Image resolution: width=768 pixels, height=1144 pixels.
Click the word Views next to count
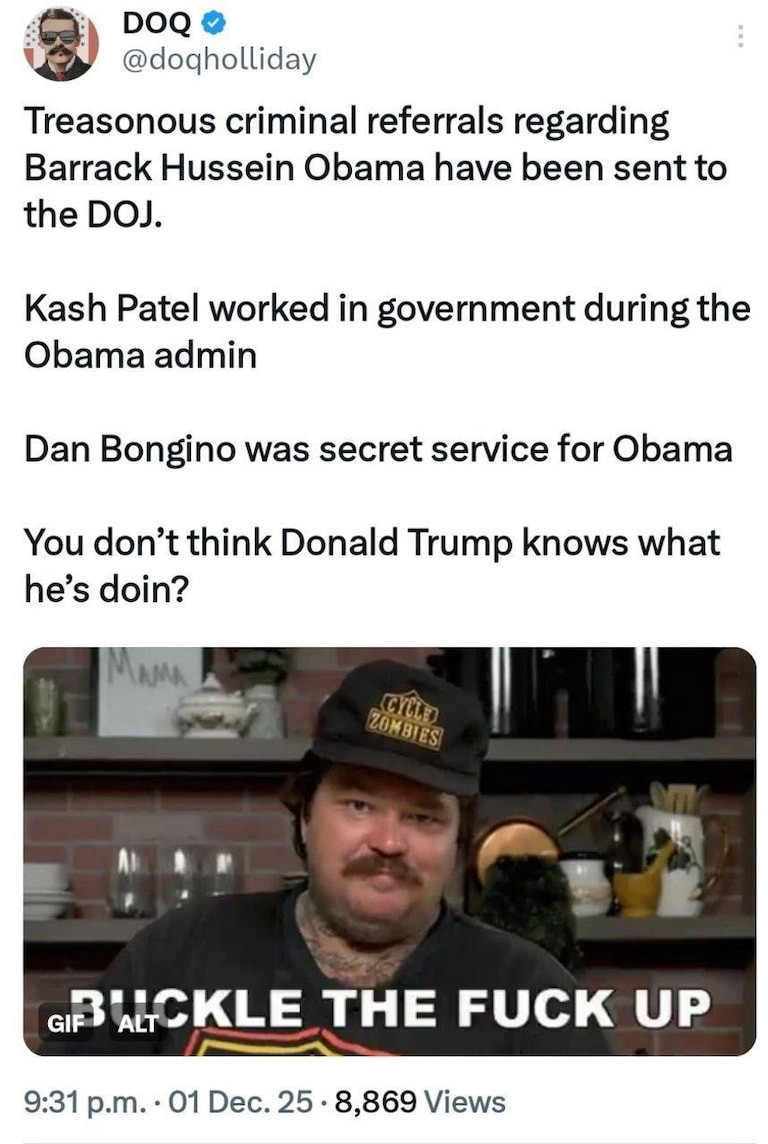click(465, 1102)
